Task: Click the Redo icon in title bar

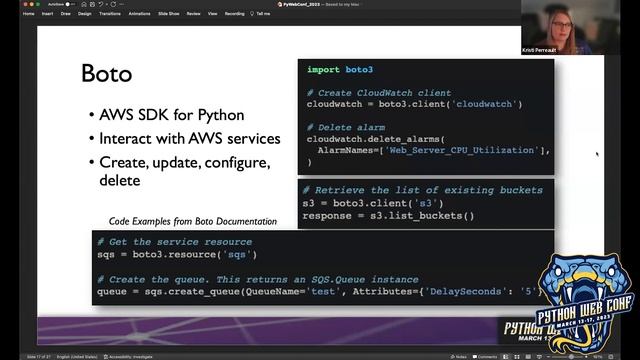Action: coord(113,4)
